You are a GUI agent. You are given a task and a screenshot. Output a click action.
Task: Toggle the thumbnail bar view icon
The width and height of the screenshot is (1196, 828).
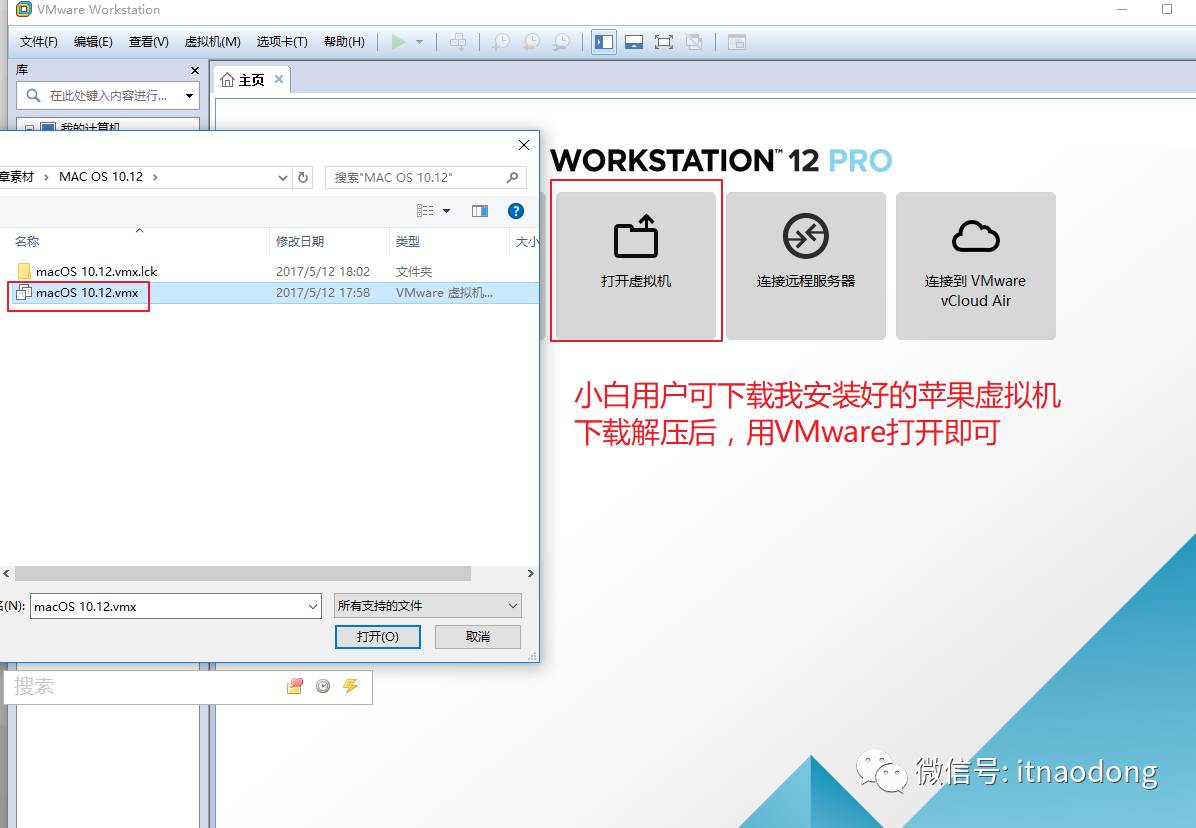pyautogui.click(x=634, y=42)
